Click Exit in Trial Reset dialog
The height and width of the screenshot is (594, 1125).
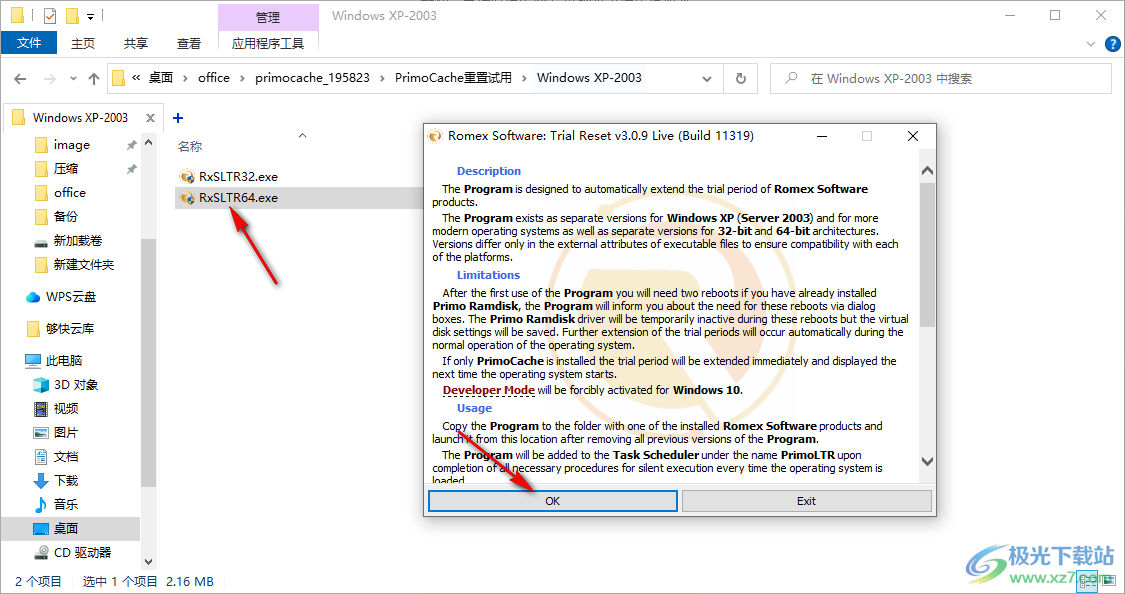click(x=806, y=501)
